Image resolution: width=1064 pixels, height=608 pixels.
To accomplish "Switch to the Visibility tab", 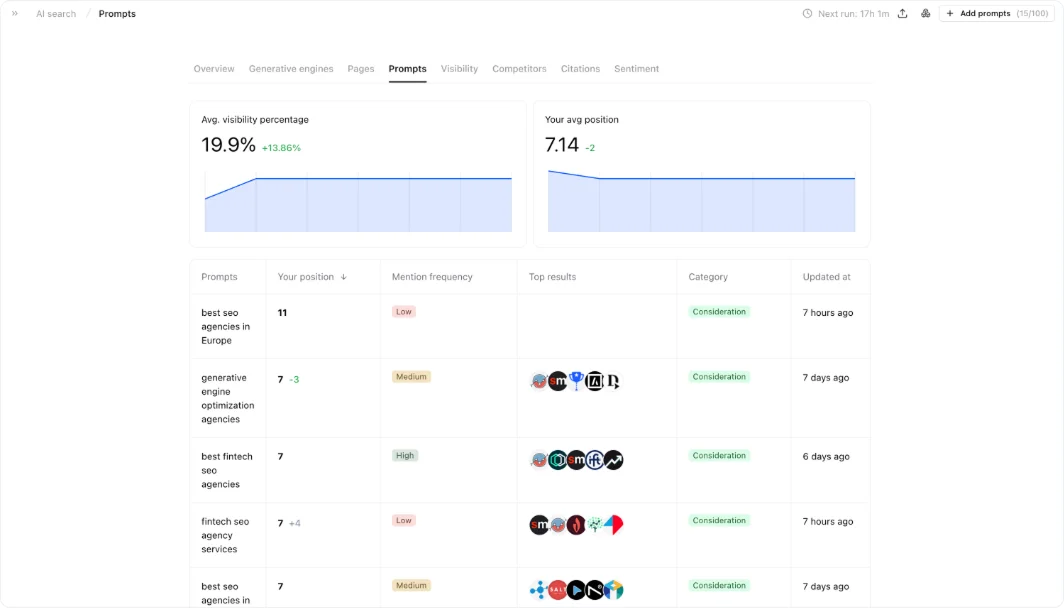I will click(459, 69).
